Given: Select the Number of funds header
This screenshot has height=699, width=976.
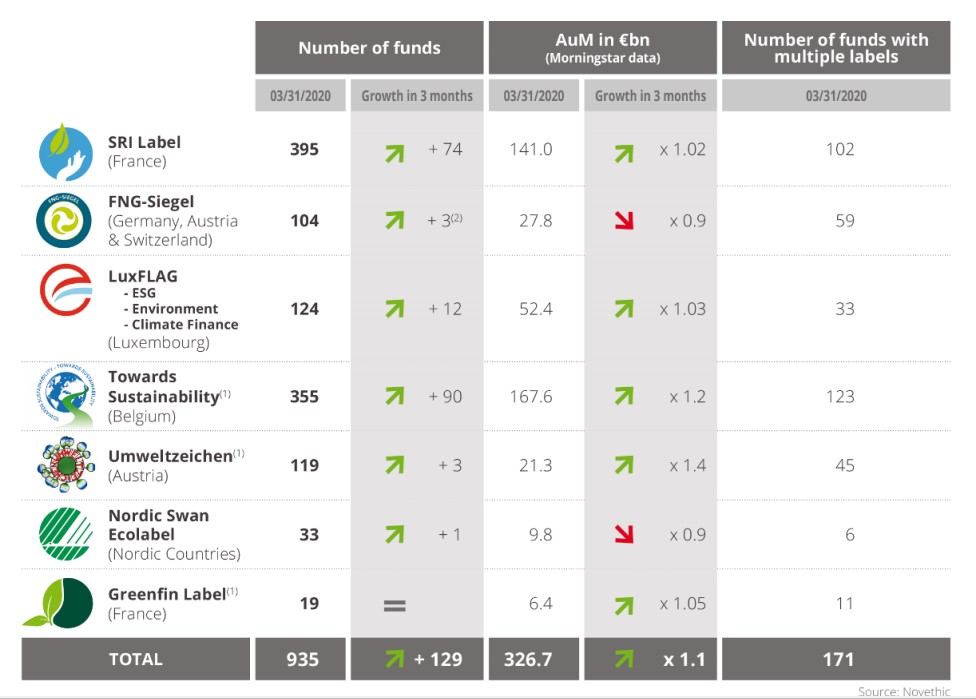Looking at the screenshot, I should tap(369, 48).
